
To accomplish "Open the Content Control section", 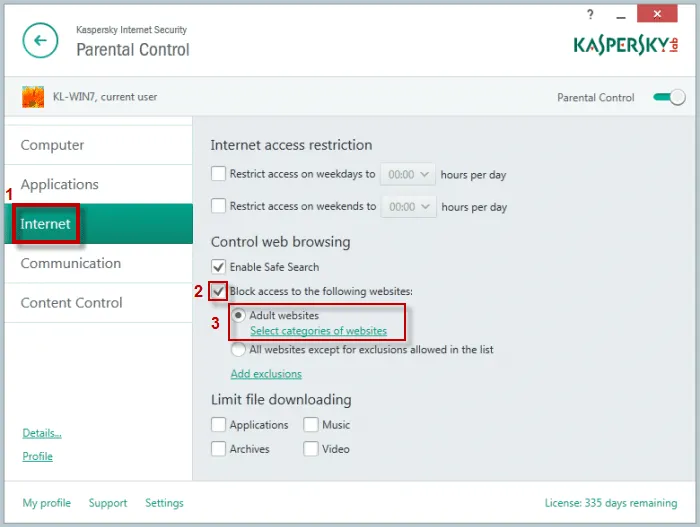I will (x=99, y=302).
